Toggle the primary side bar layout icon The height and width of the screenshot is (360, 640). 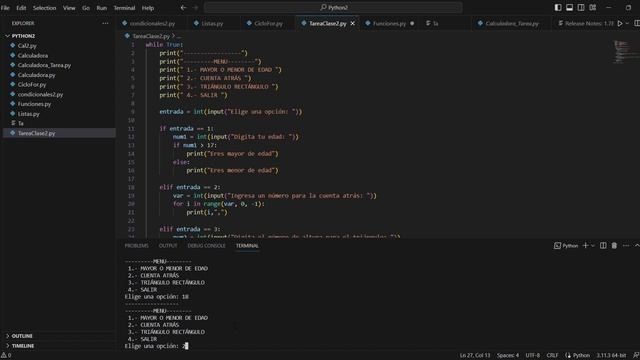click(x=558, y=7)
